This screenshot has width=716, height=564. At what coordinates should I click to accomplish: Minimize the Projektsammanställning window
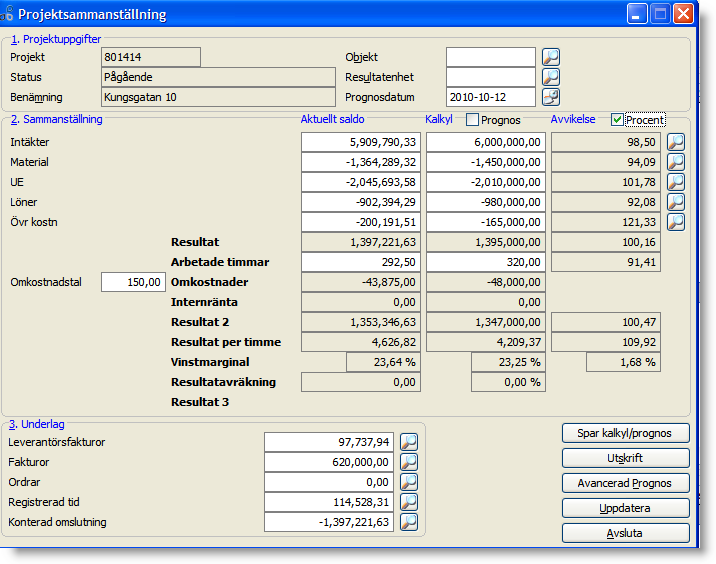[637, 14]
